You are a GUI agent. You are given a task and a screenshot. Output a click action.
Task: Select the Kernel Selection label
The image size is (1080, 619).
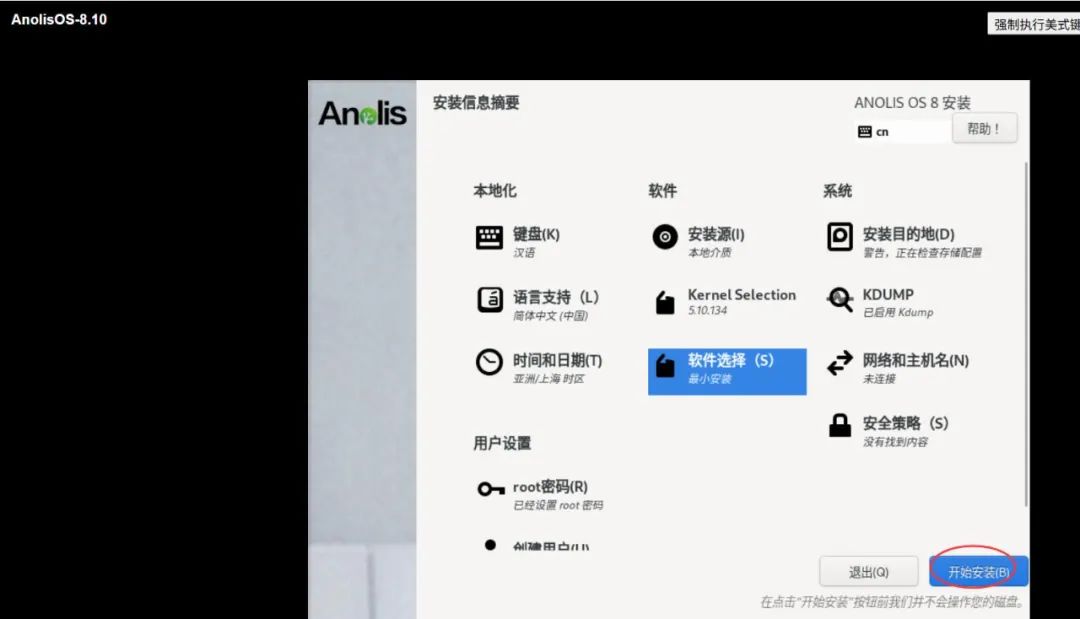point(742,295)
